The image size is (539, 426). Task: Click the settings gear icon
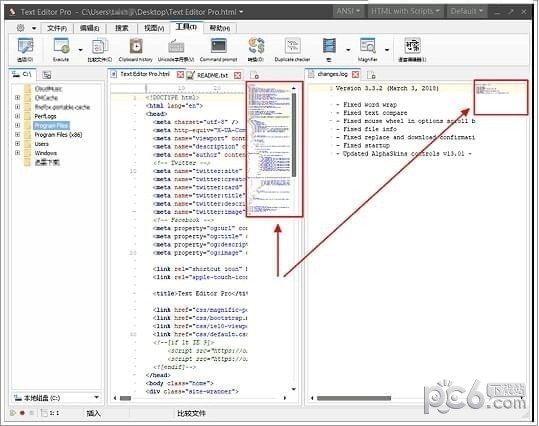21,28
